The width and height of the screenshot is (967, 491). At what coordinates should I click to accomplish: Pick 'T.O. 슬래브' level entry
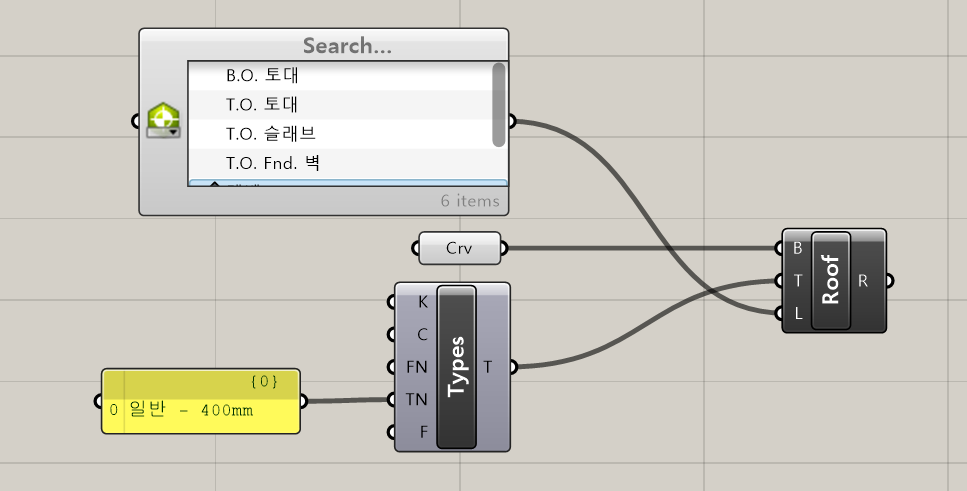270,133
